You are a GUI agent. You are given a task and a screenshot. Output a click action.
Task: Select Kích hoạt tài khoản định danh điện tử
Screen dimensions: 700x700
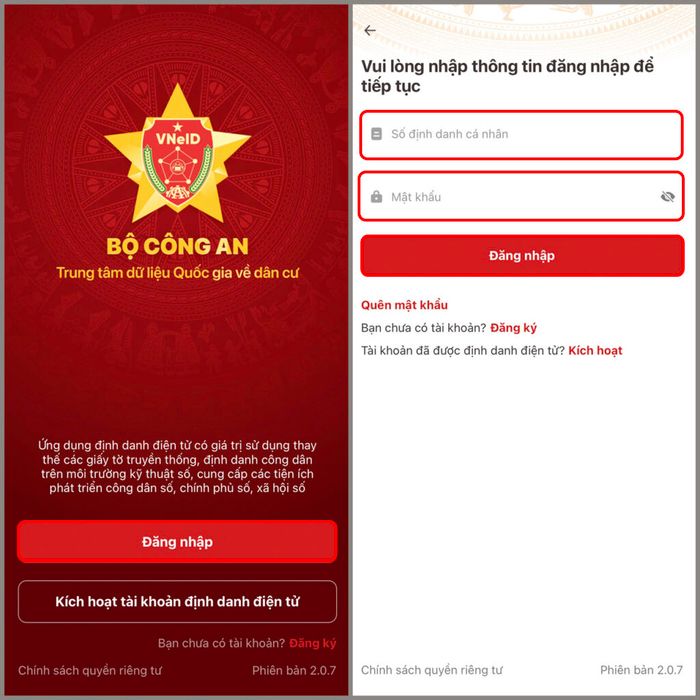(177, 601)
